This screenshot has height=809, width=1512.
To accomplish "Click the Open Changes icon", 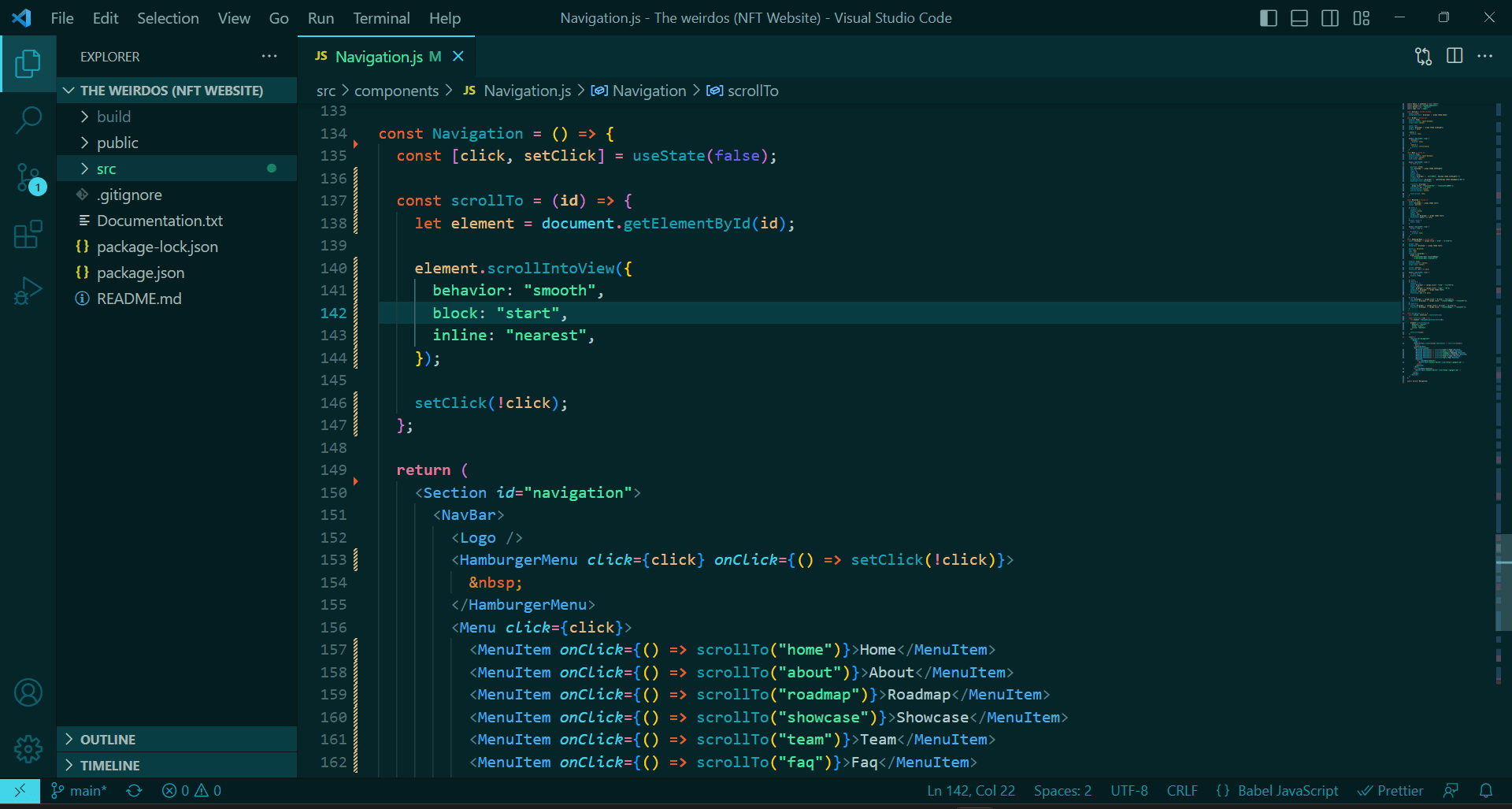I will pyautogui.click(x=1422, y=56).
